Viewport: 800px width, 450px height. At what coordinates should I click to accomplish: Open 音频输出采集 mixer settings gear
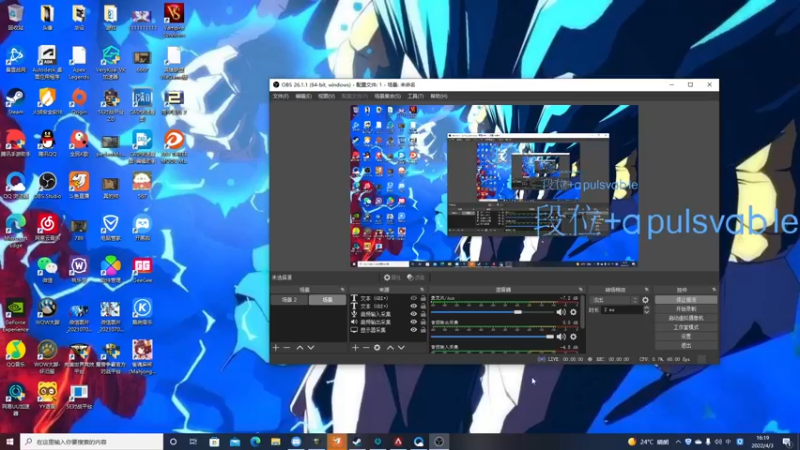click(x=573, y=337)
